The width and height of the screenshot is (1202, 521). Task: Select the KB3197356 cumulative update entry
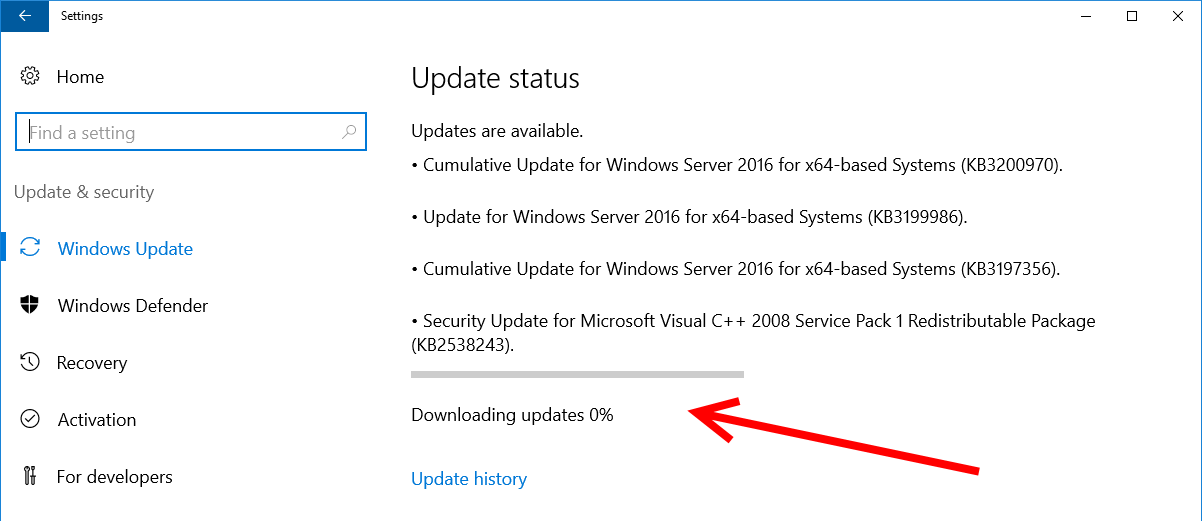tap(736, 269)
